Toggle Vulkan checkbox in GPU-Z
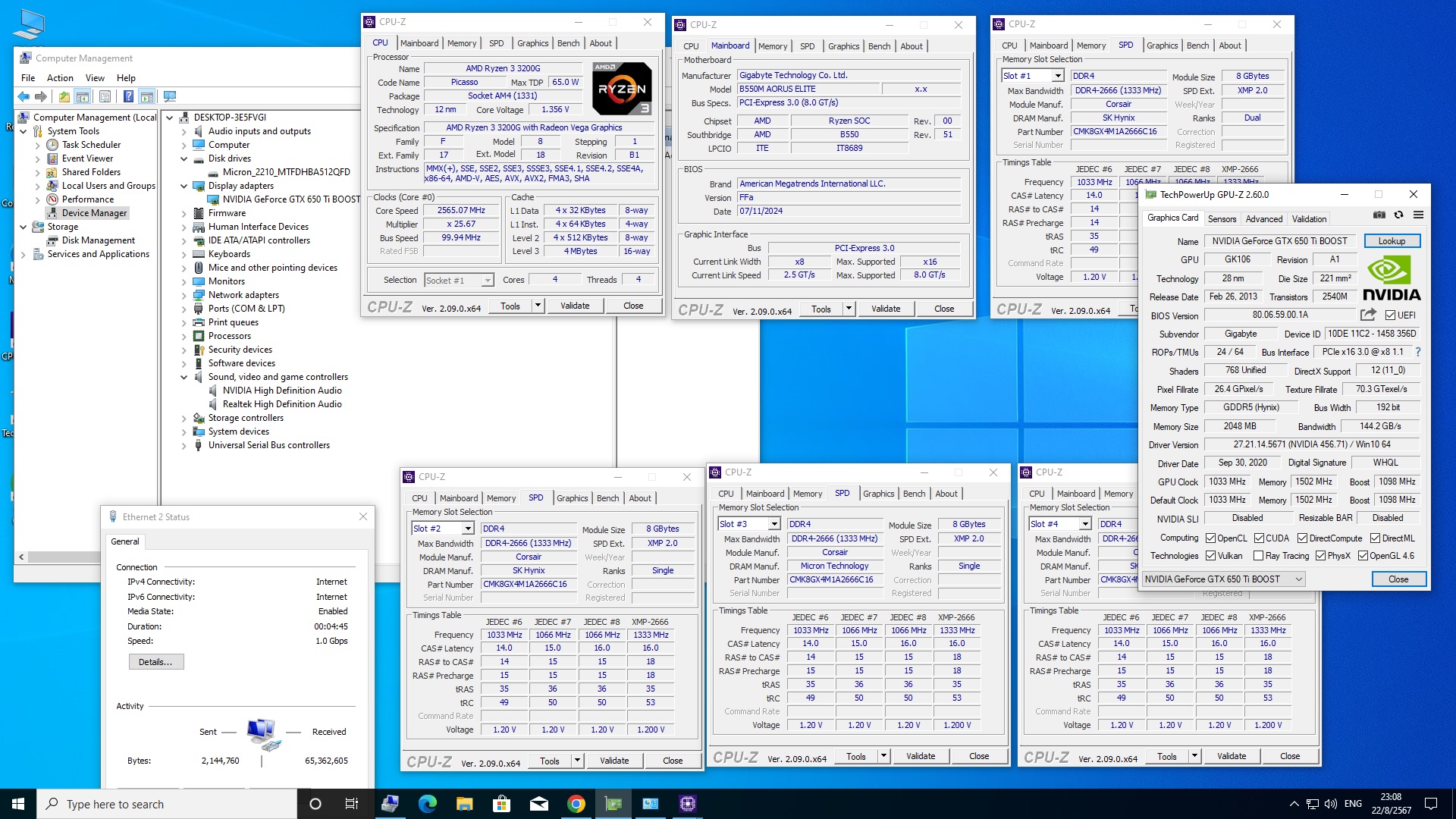 1210,556
